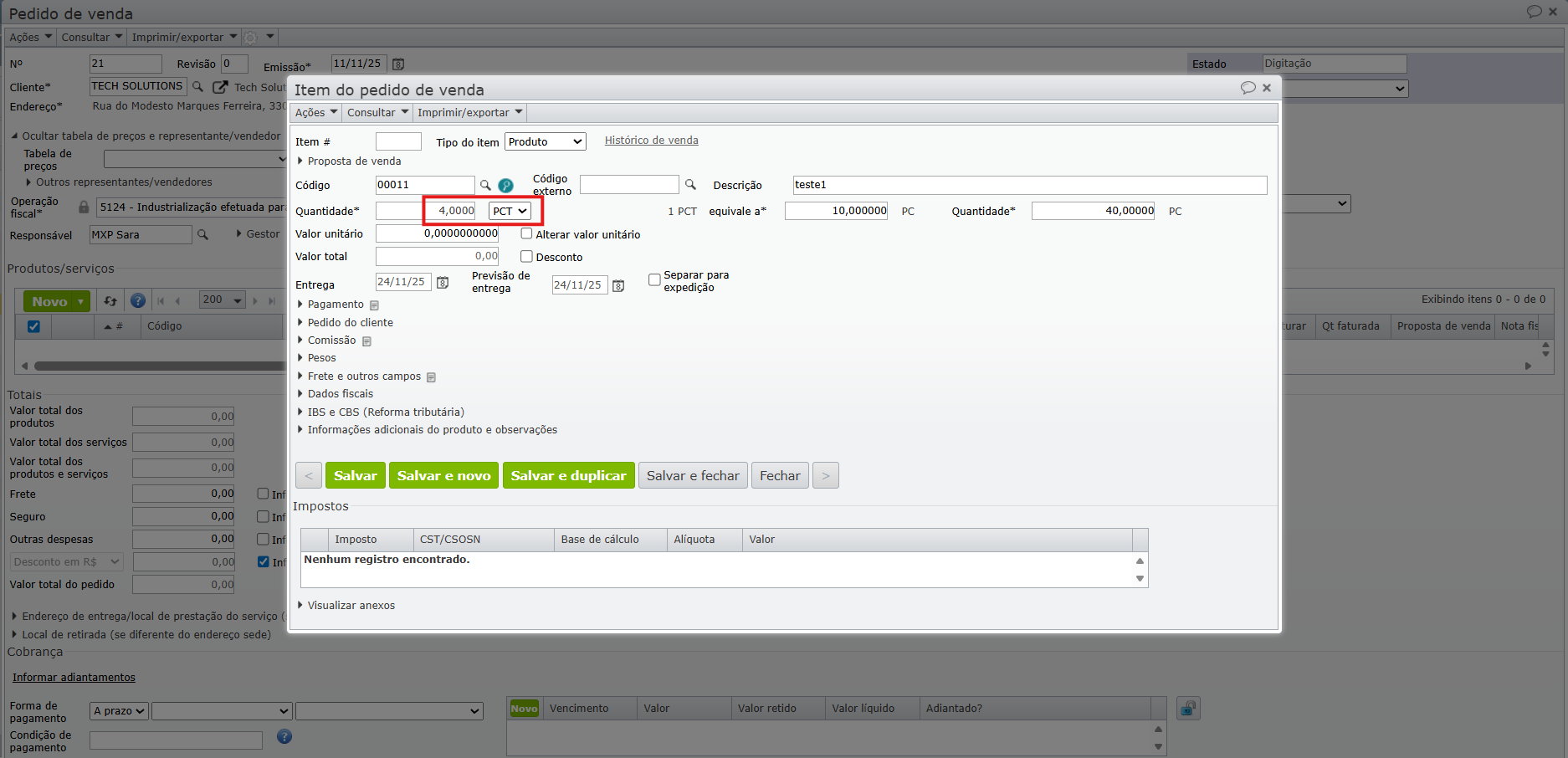Click the Fechar button

[x=780, y=475]
